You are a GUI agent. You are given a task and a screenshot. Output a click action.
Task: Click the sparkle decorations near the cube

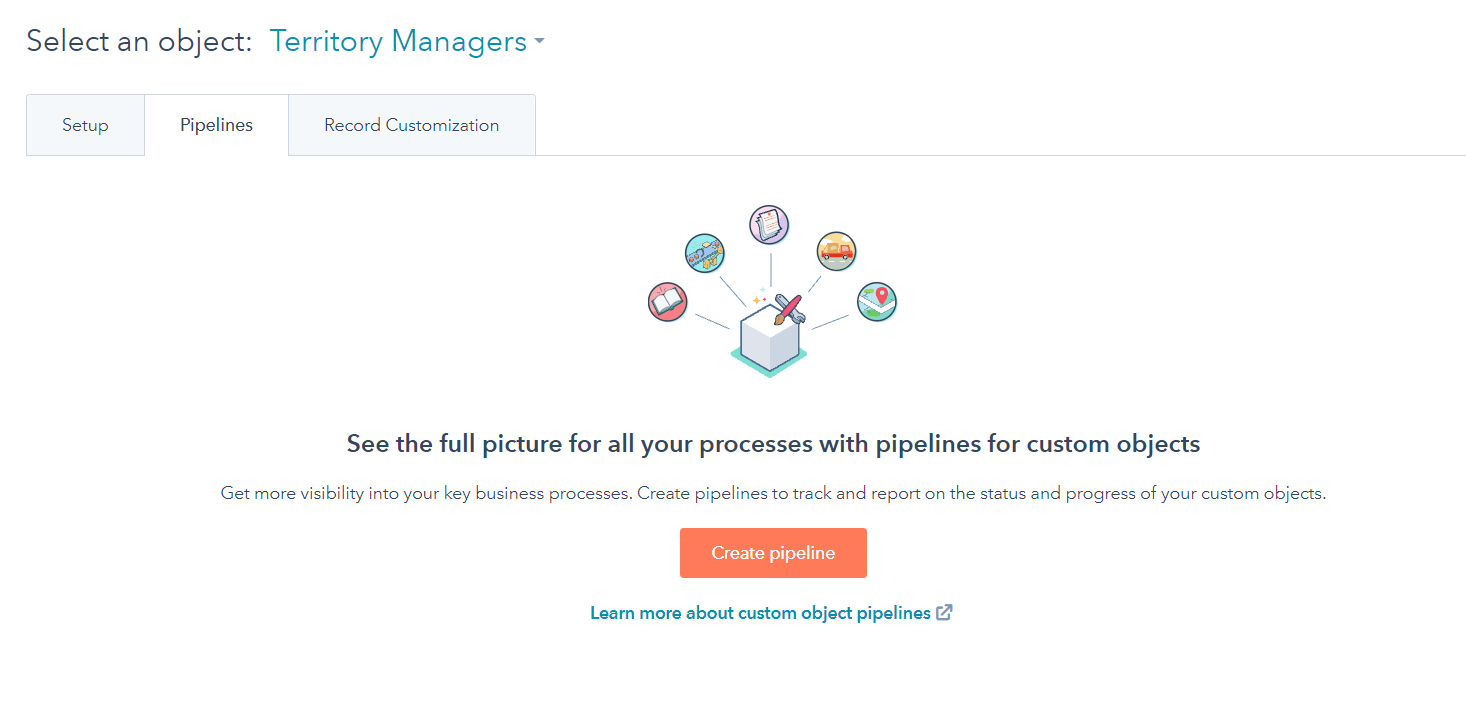(x=759, y=297)
